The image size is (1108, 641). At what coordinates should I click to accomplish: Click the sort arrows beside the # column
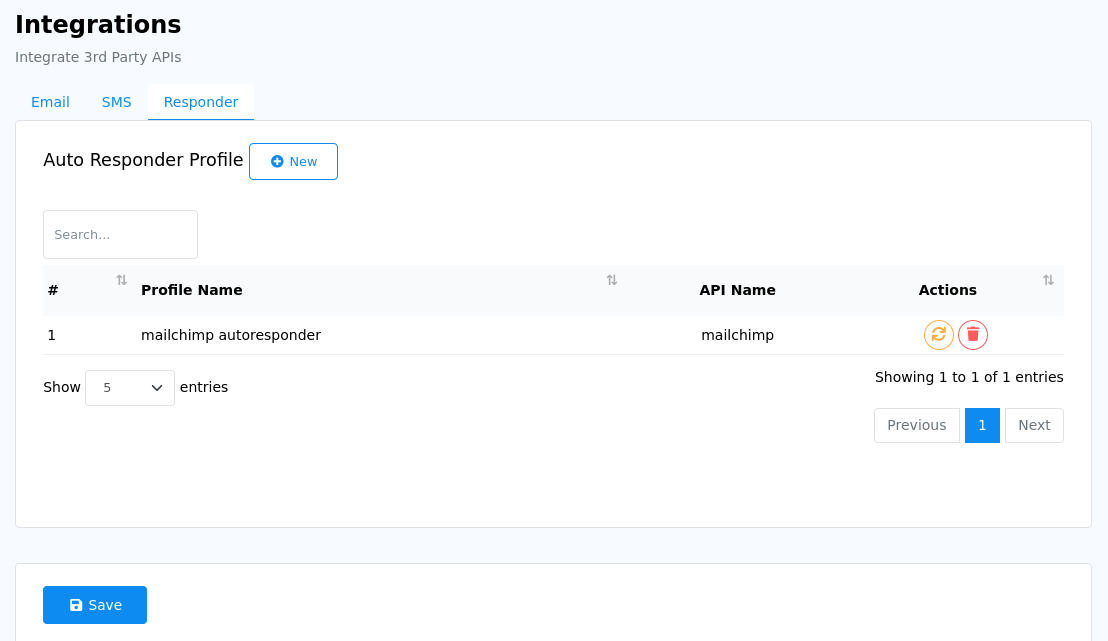pos(121,280)
